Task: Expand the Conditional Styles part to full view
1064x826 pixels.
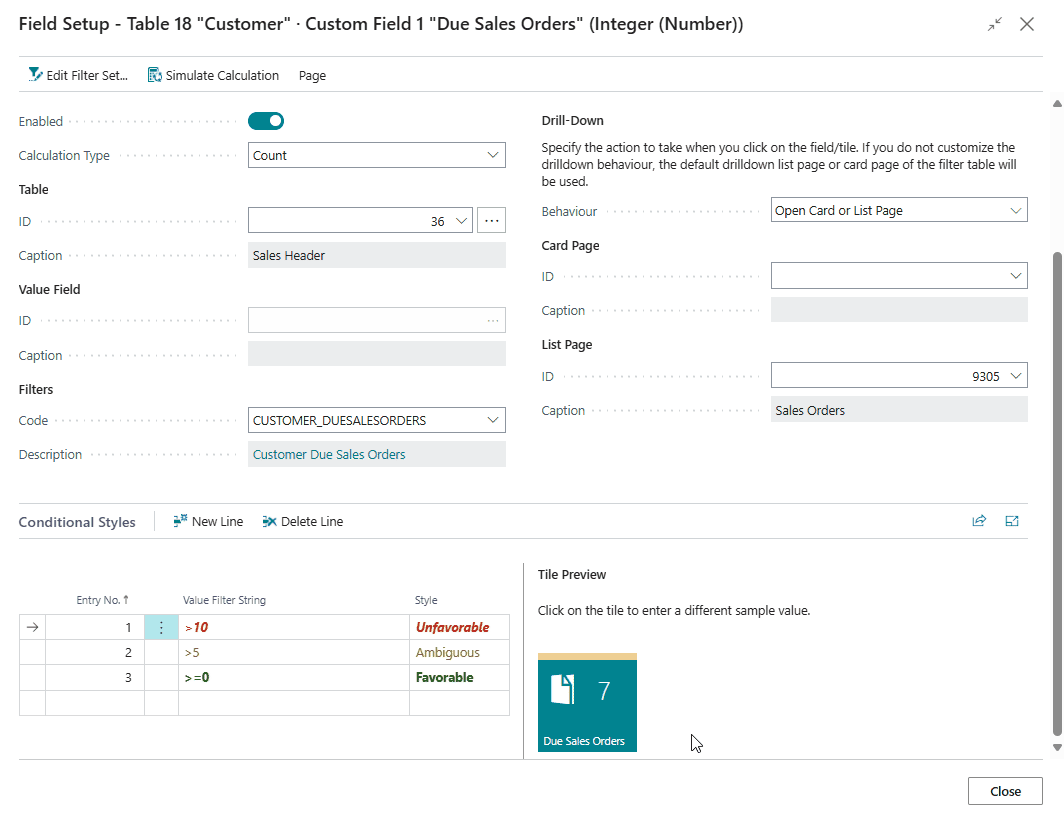Action: (1012, 521)
